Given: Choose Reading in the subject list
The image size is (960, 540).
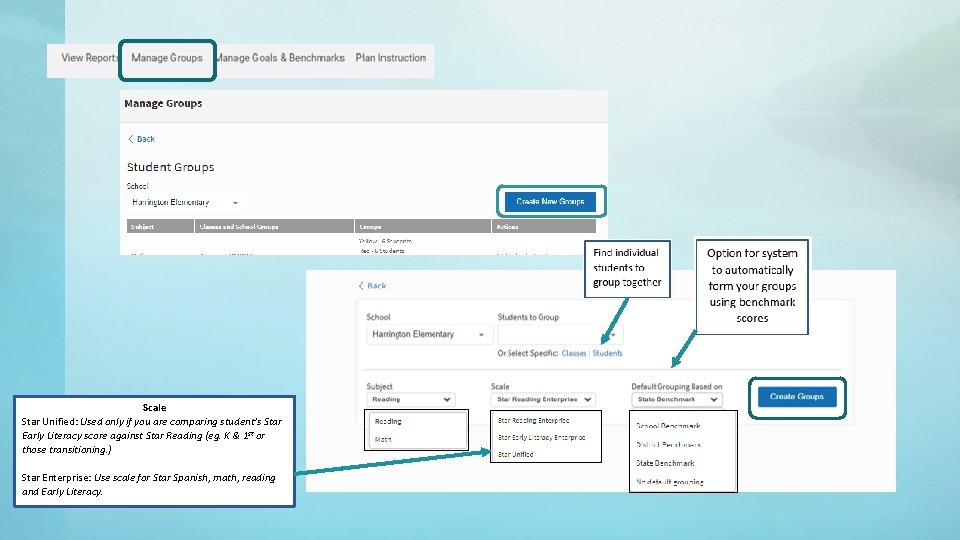Looking at the screenshot, I should pos(388,421).
